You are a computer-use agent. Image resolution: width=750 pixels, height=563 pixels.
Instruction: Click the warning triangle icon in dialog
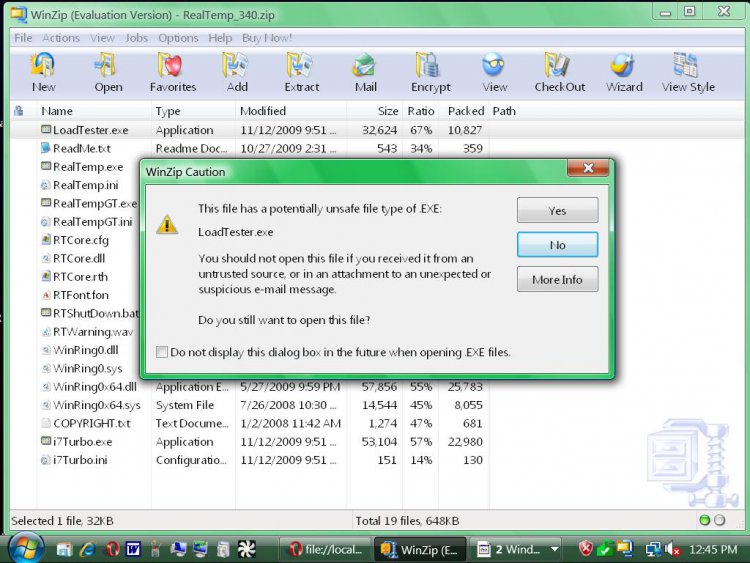coord(167,225)
